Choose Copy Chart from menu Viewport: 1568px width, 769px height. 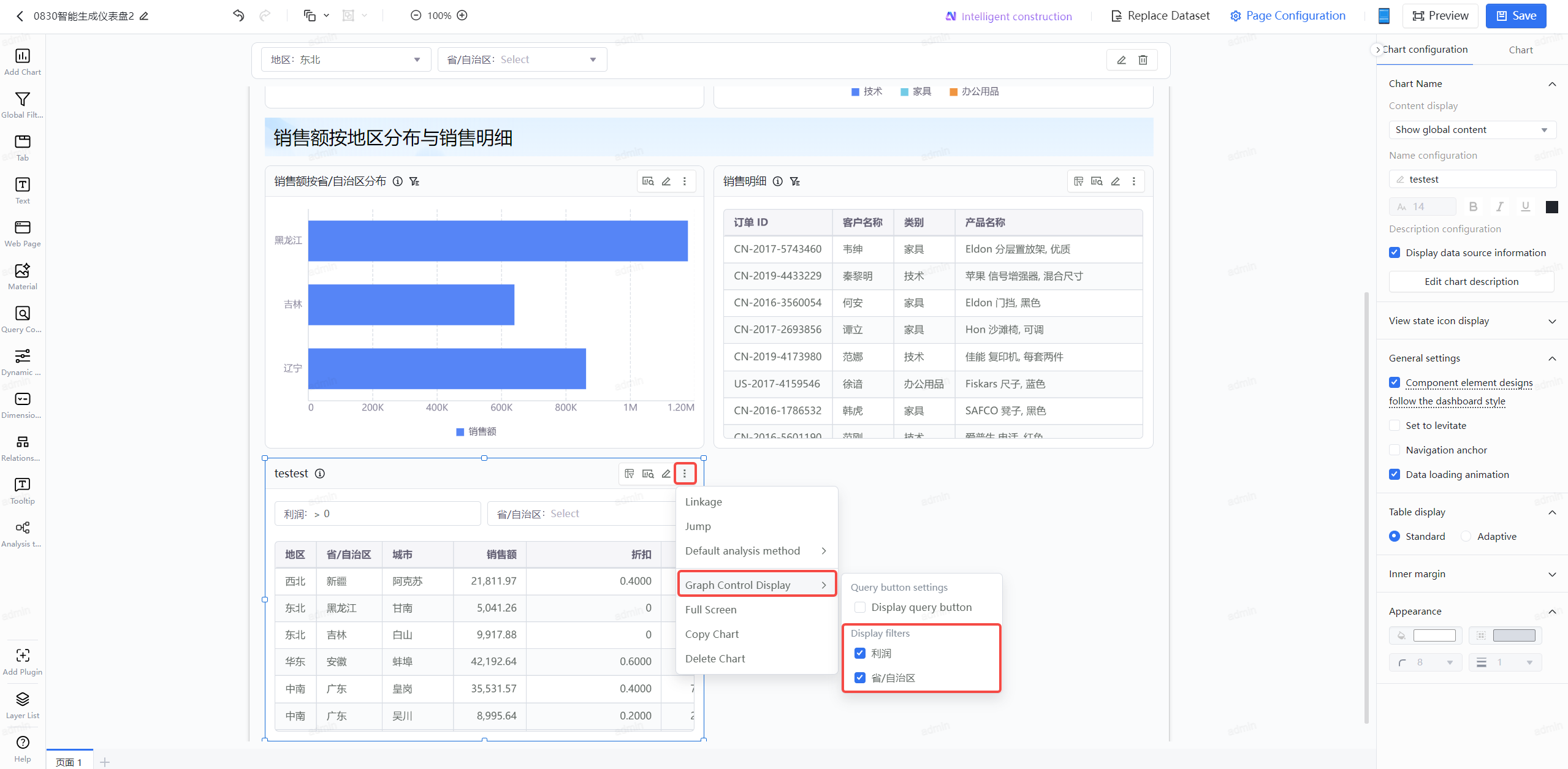tap(756, 634)
